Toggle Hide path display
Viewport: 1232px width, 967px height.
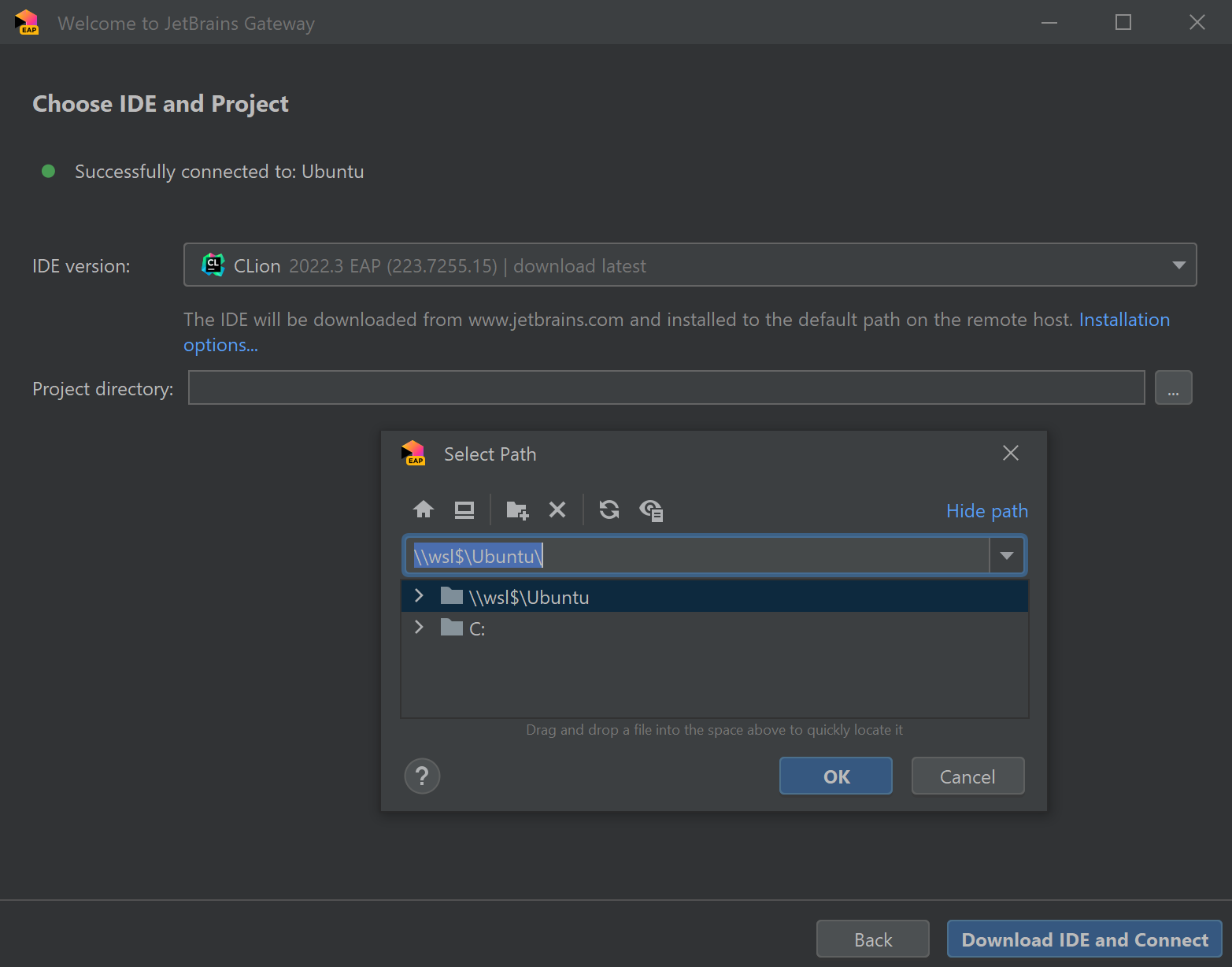986,510
